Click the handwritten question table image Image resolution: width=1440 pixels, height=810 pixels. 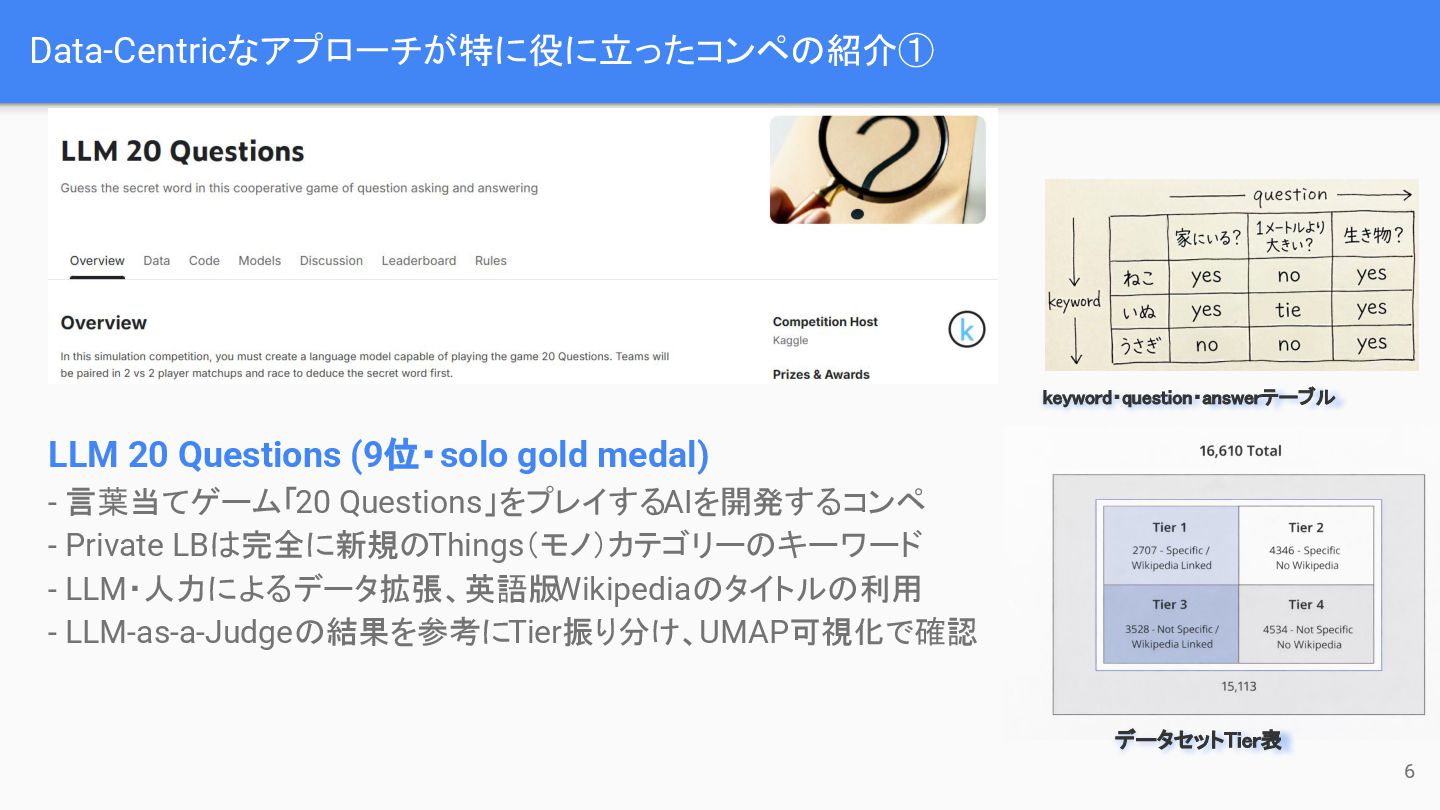coord(1232,275)
